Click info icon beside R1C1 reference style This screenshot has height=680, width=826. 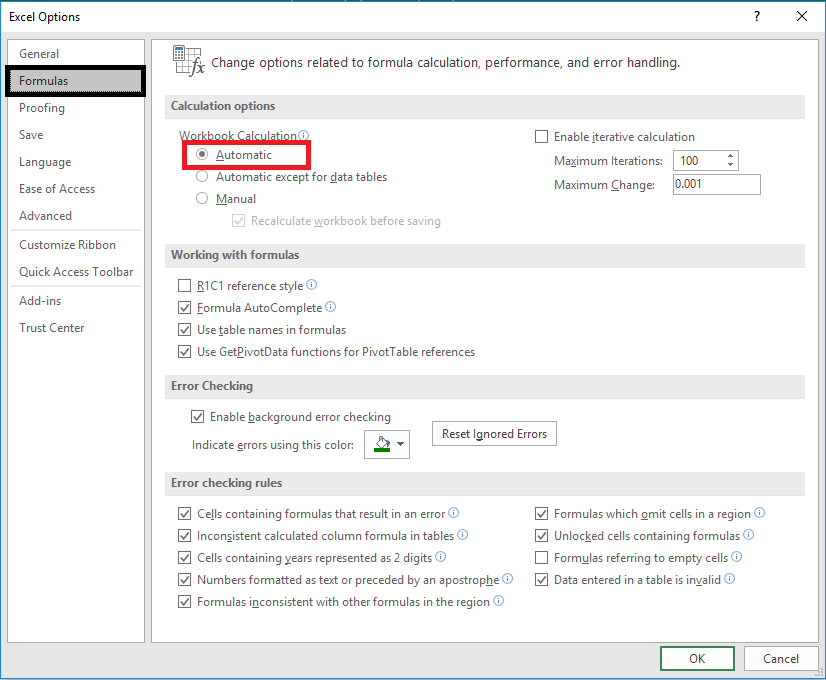click(x=311, y=285)
